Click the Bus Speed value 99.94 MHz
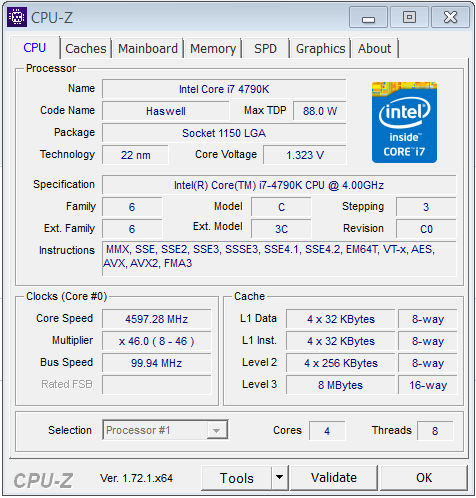This screenshot has height=498, width=476. 157,363
